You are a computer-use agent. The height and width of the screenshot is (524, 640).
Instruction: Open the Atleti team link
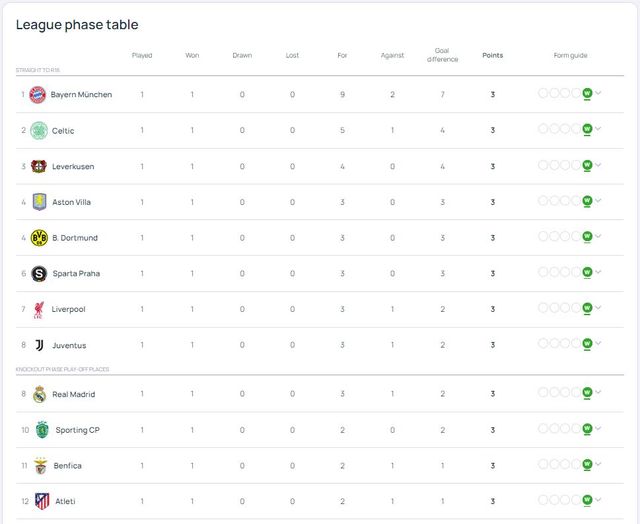click(64, 502)
